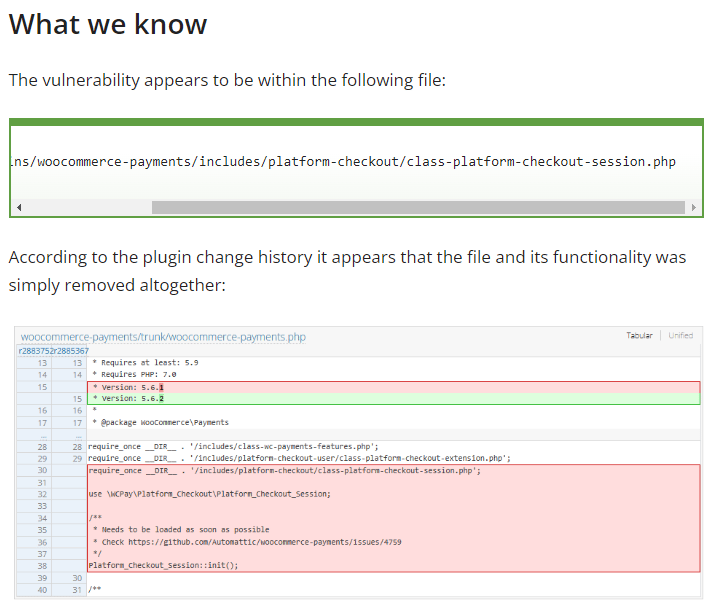Viewport: 718px width, 611px height.
Task: Click old line number 30 in diff gutter
Action: (x=42, y=470)
